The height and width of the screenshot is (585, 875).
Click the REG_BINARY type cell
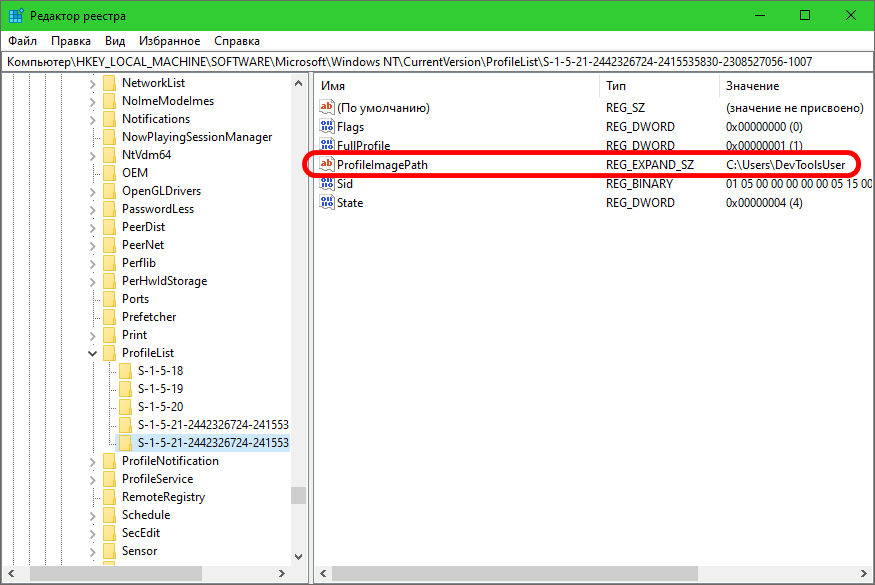(x=640, y=184)
